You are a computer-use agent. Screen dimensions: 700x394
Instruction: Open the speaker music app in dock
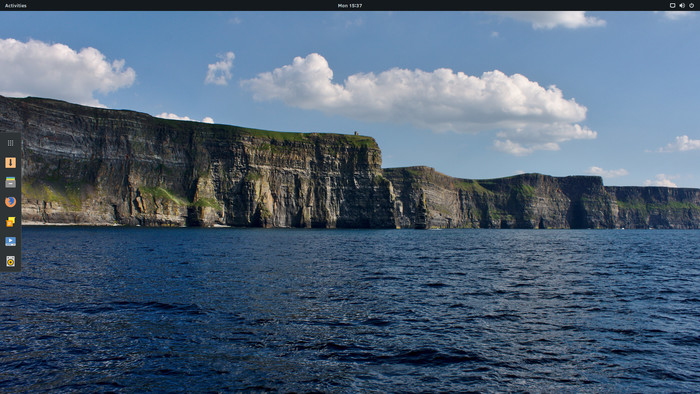[x=10, y=261]
